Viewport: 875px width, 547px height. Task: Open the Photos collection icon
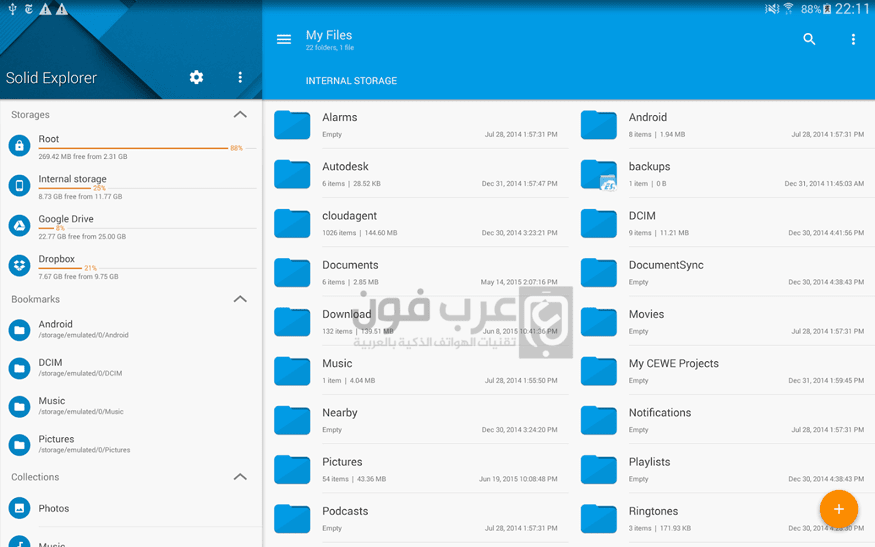pyautogui.click(x=20, y=508)
